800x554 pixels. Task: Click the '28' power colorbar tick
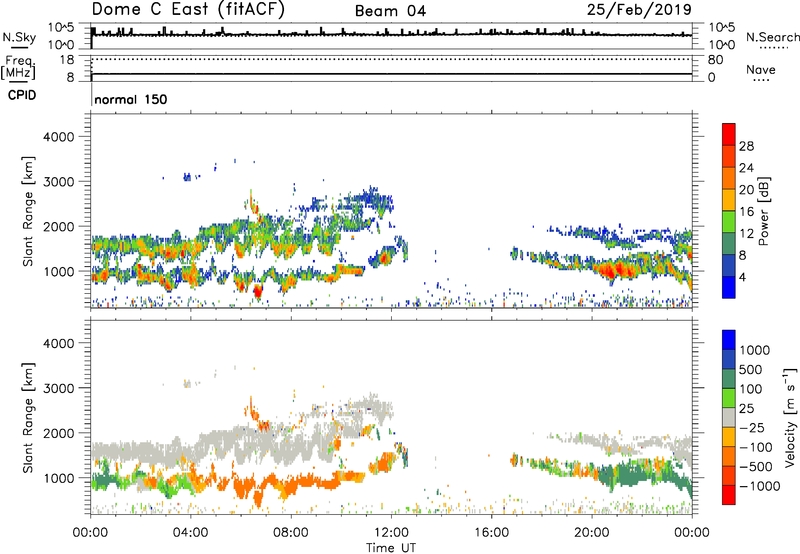[746, 146]
